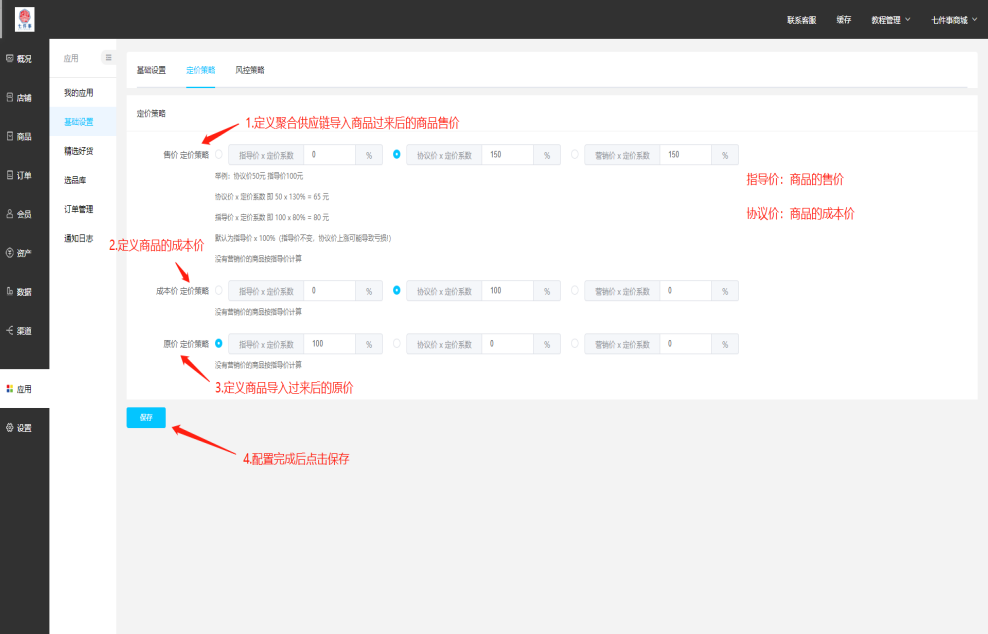Edit 售价 指导价 coefficient field showing 0
Viewport: 988px width, 634px height.
point(330,155)
